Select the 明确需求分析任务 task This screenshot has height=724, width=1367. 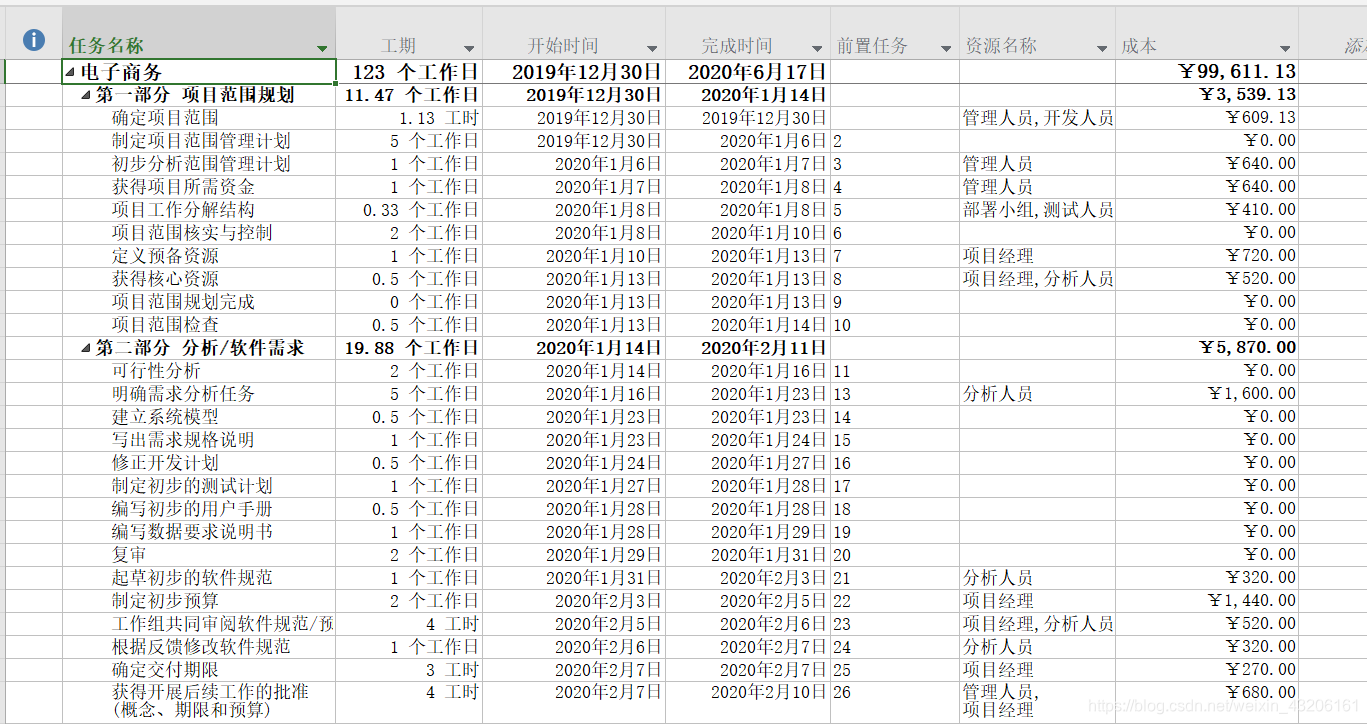(183, 394)
